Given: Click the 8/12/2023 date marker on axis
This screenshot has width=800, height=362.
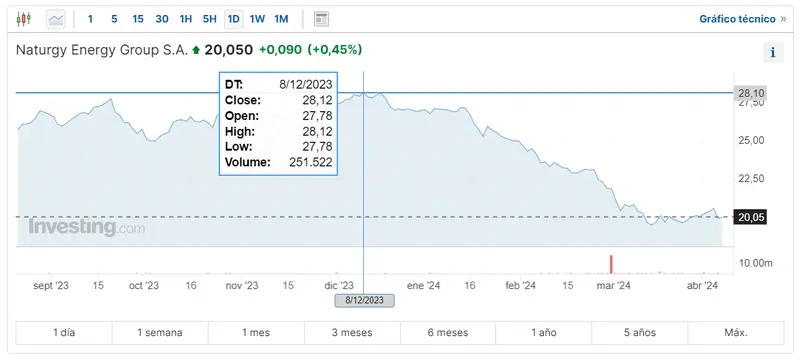Looking at the screenshot, I should [364, 300].
